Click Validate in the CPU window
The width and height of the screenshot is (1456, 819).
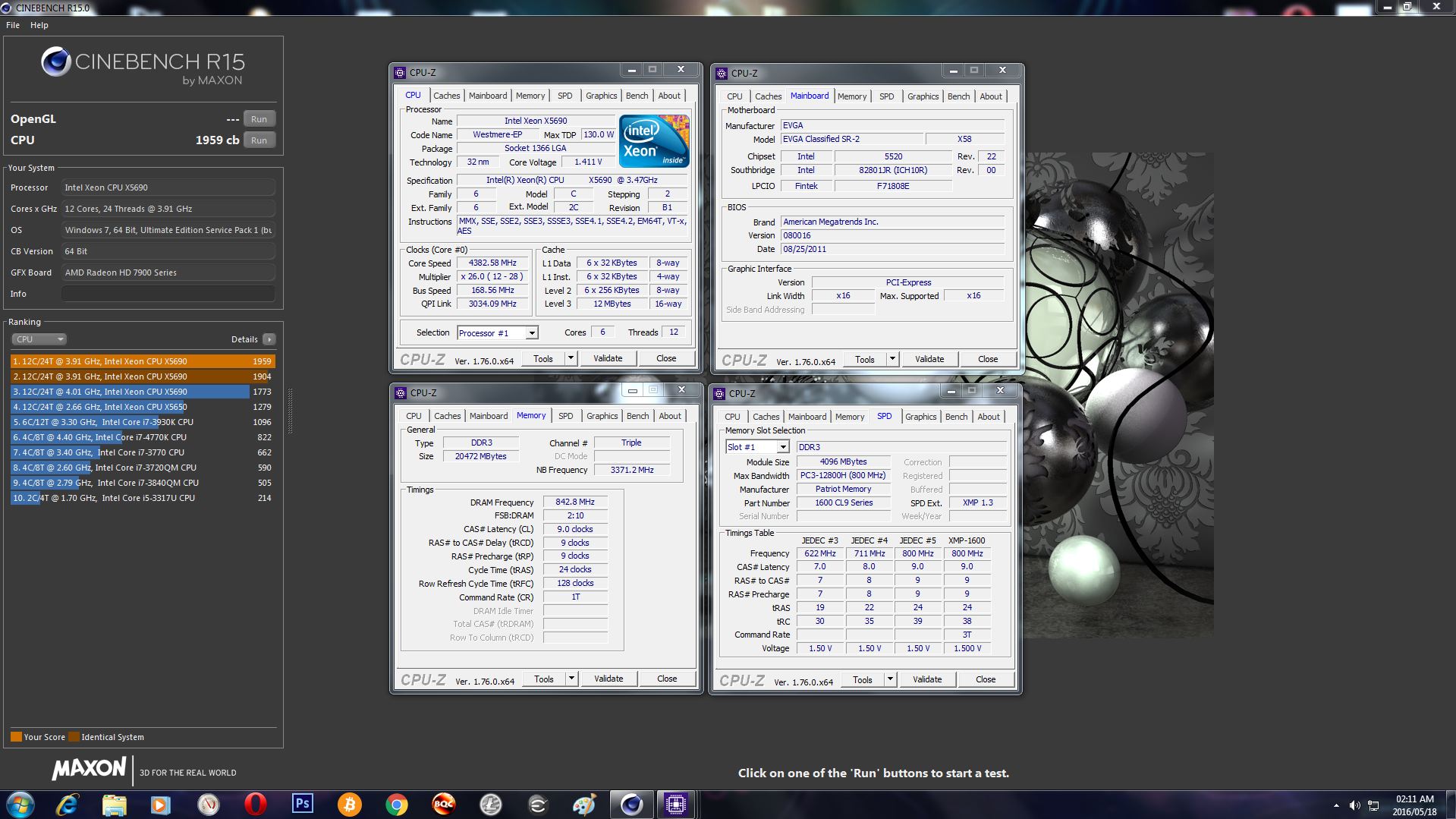608,358
